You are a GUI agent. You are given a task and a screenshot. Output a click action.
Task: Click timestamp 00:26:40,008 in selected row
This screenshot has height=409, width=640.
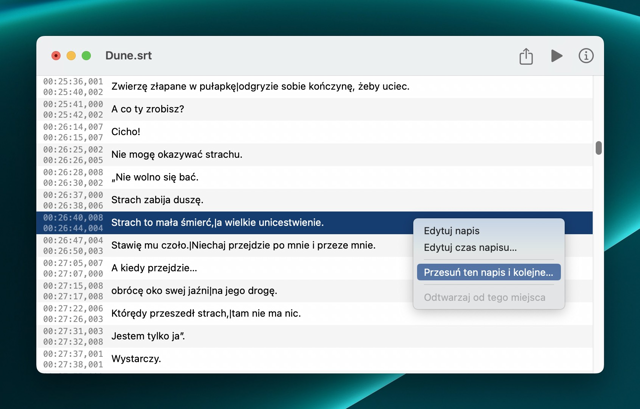tap(73, 217)
